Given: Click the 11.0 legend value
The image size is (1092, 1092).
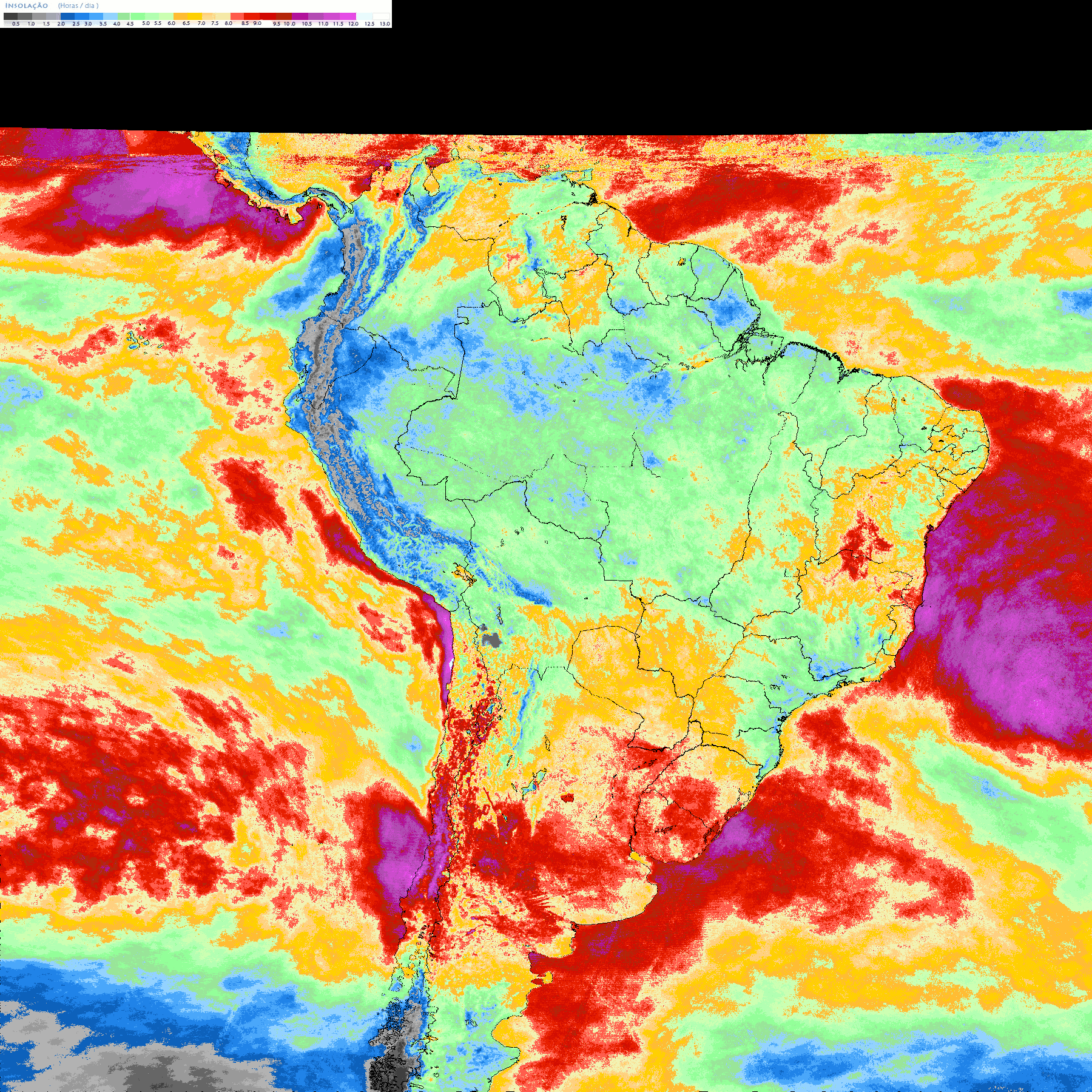Looking at the screenshot, I should (x=323, y=24).
